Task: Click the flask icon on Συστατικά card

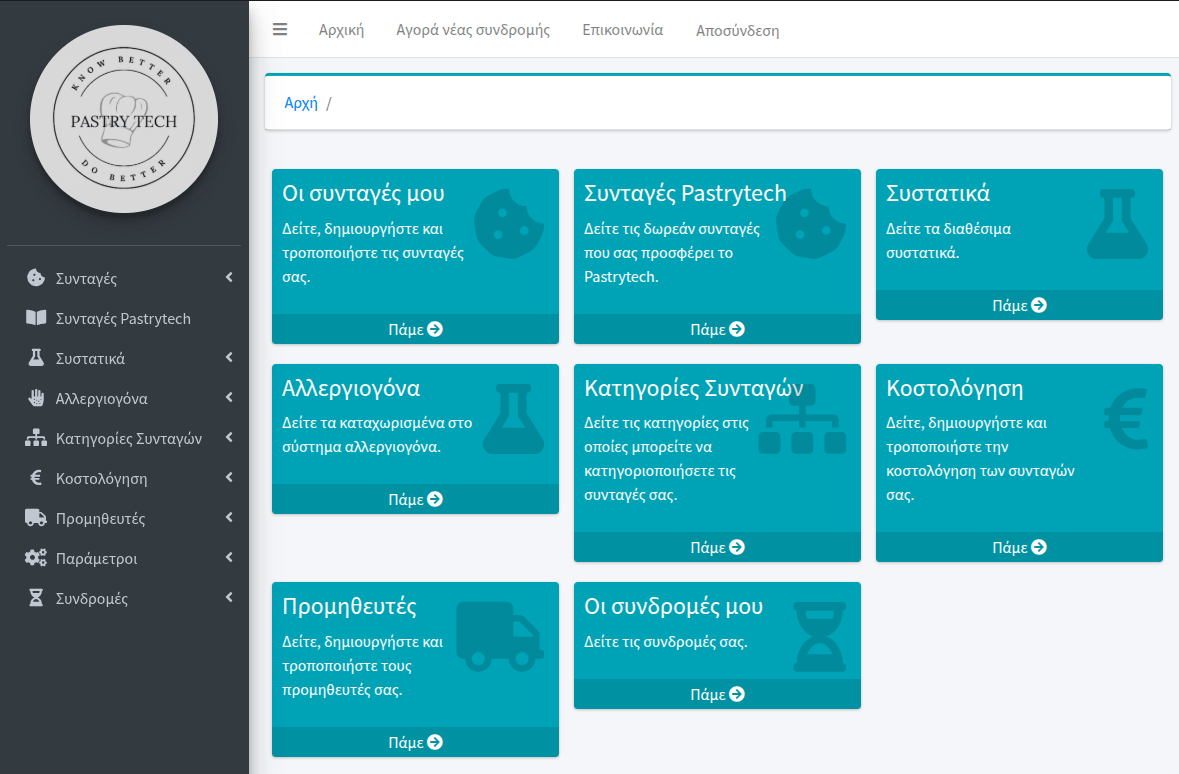Action: (1117, 223)
